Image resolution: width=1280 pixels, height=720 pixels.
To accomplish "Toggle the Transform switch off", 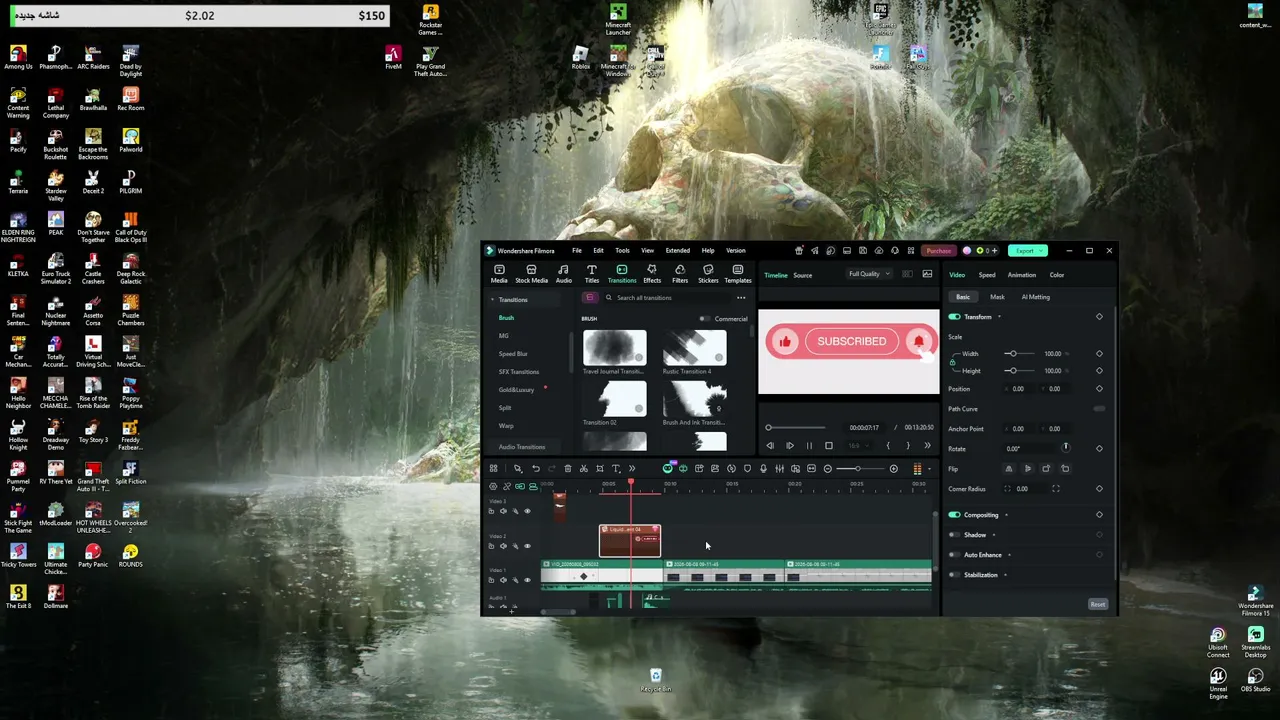I will 954,317.
